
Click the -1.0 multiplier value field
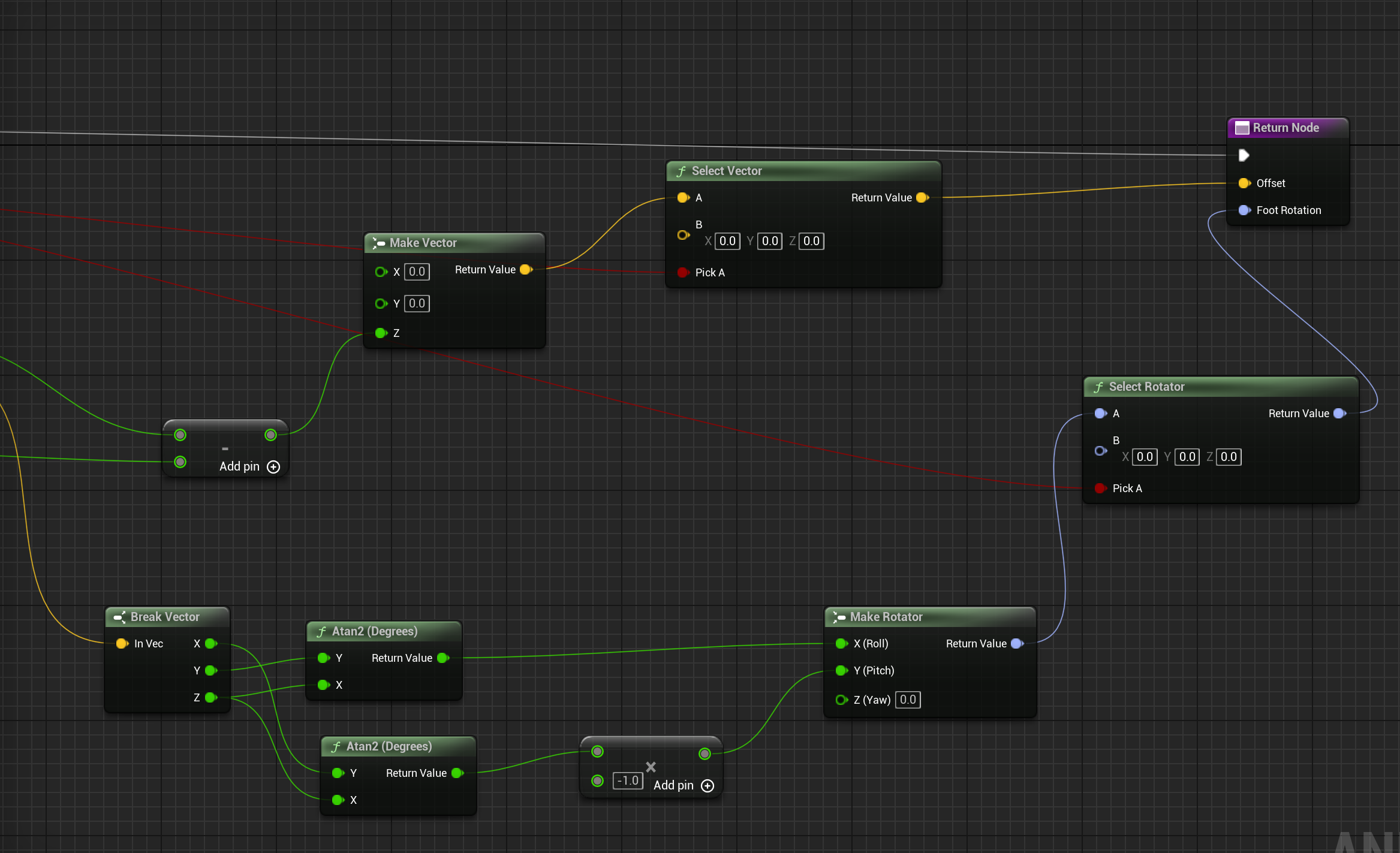click(x=628, y=781)
